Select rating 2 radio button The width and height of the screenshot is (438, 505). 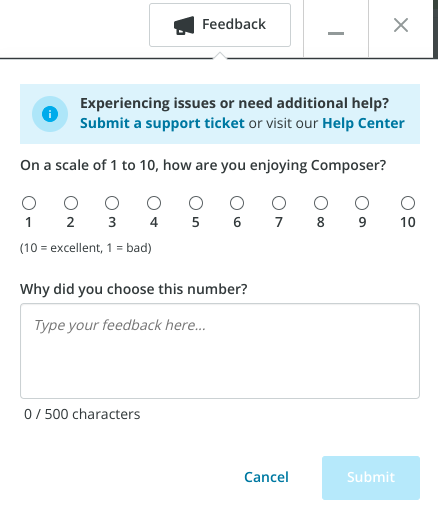[x=71, y=203]
